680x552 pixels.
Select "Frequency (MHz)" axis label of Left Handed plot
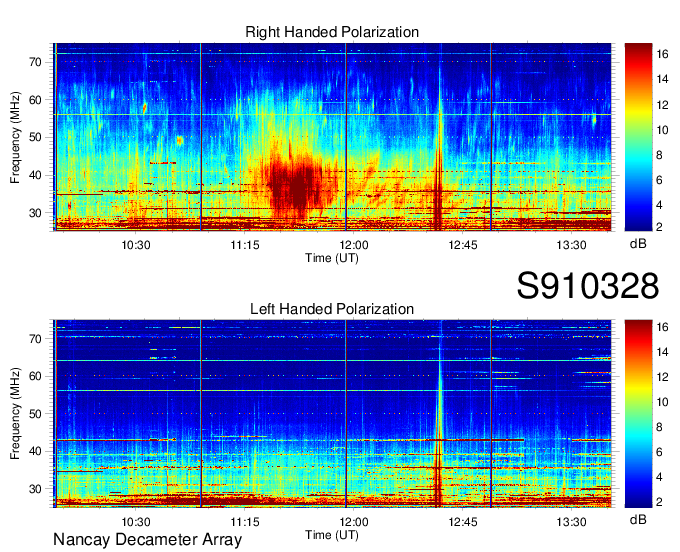click(x=15, y=413)
